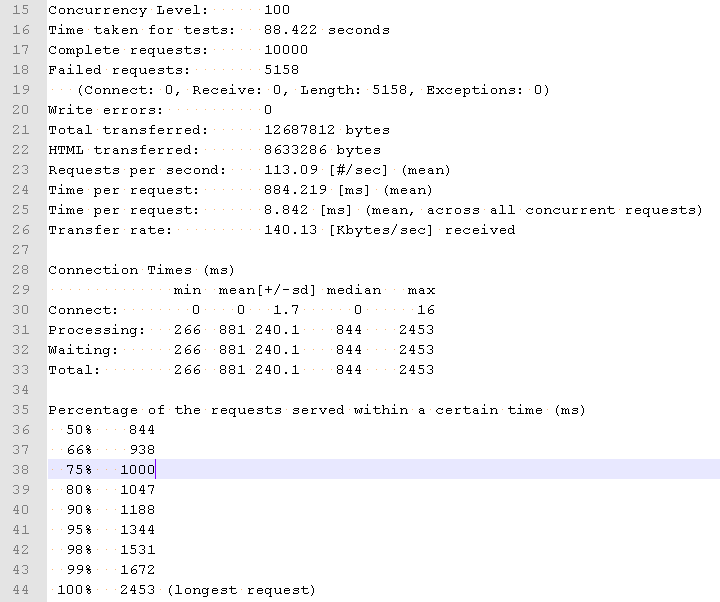Click the 90% value '1188'
Image resolution: width=720 pixels, height=602 pixels.
coord(137,510)
